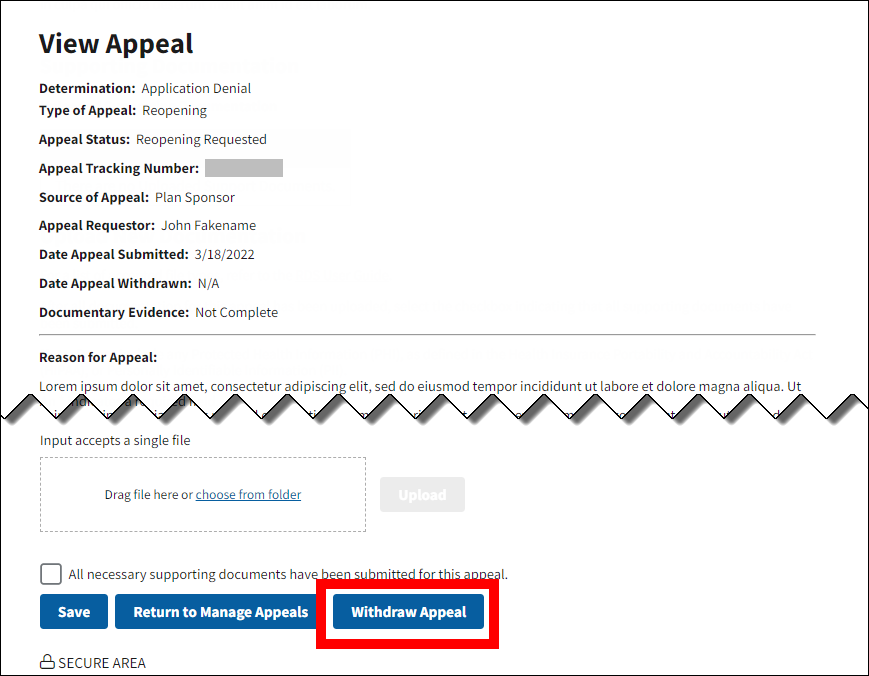Click the Plan Sponsor source value

pos(195,197)
